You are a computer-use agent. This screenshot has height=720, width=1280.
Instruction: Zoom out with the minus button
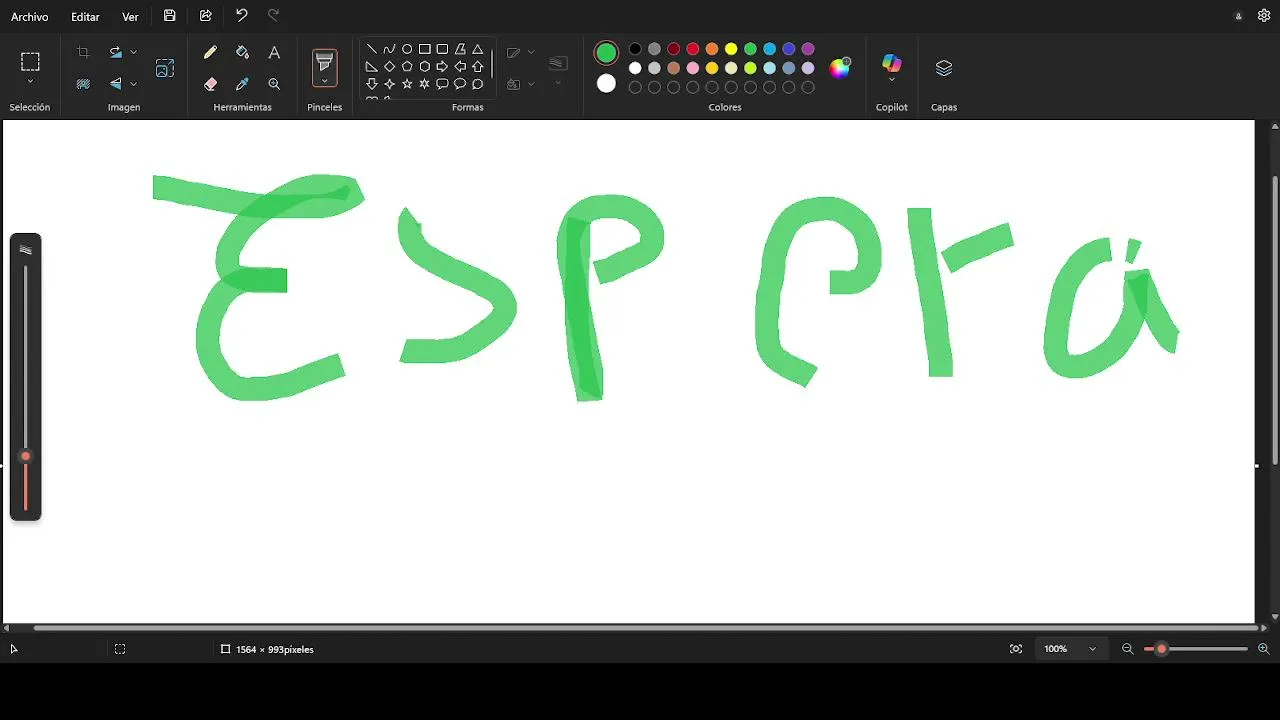tap(1128, 649)
